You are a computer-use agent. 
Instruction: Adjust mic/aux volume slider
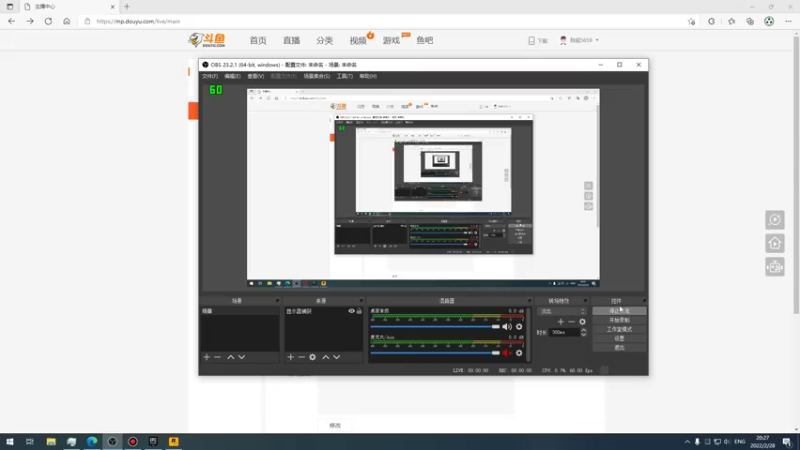pos(435,353)
